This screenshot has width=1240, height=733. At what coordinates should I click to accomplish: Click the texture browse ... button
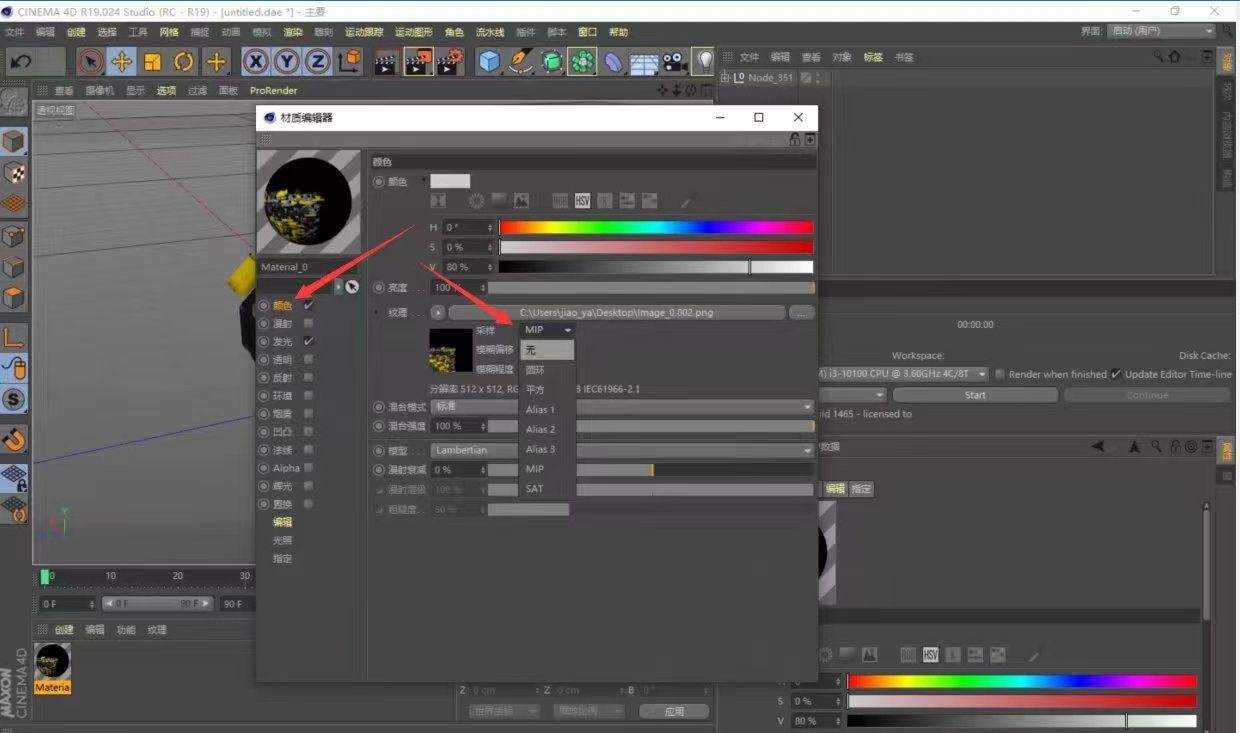[x=801, y=313]
